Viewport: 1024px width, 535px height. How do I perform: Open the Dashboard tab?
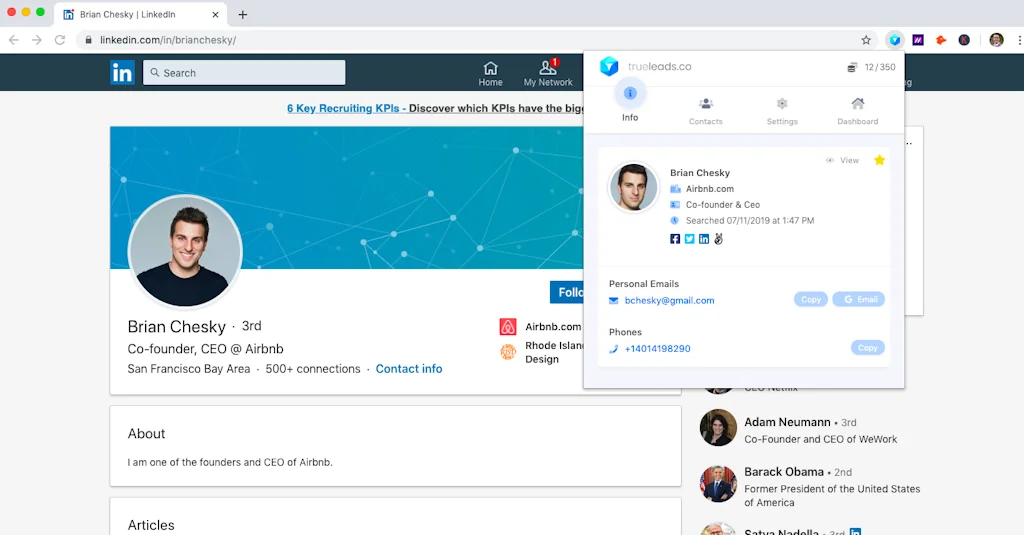click(857, 111)
